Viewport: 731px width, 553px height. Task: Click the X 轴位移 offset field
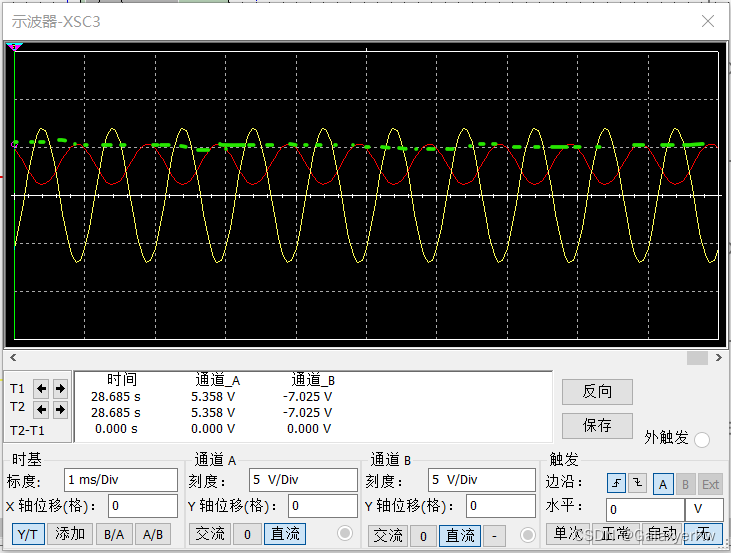tap(143, 506)
